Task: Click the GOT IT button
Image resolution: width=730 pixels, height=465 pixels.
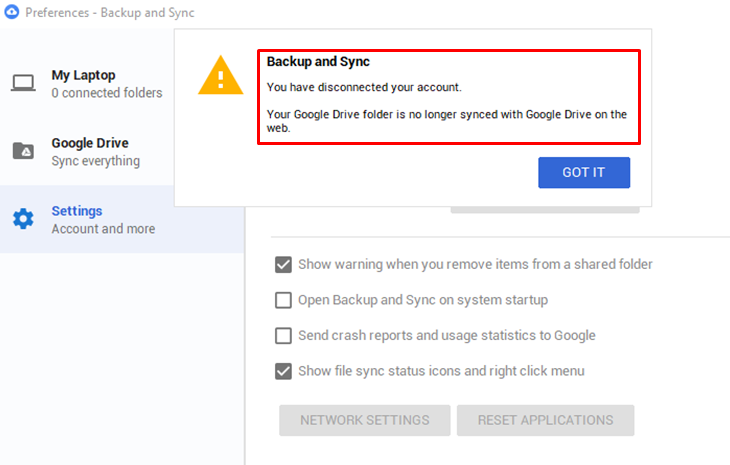Action: [584, 173]
